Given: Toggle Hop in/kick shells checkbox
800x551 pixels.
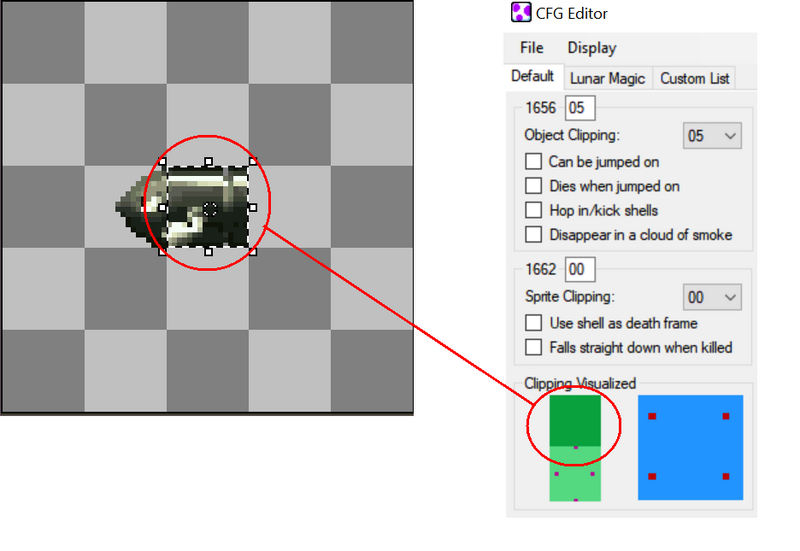Looking at the screenshot, I should (534, 210).
